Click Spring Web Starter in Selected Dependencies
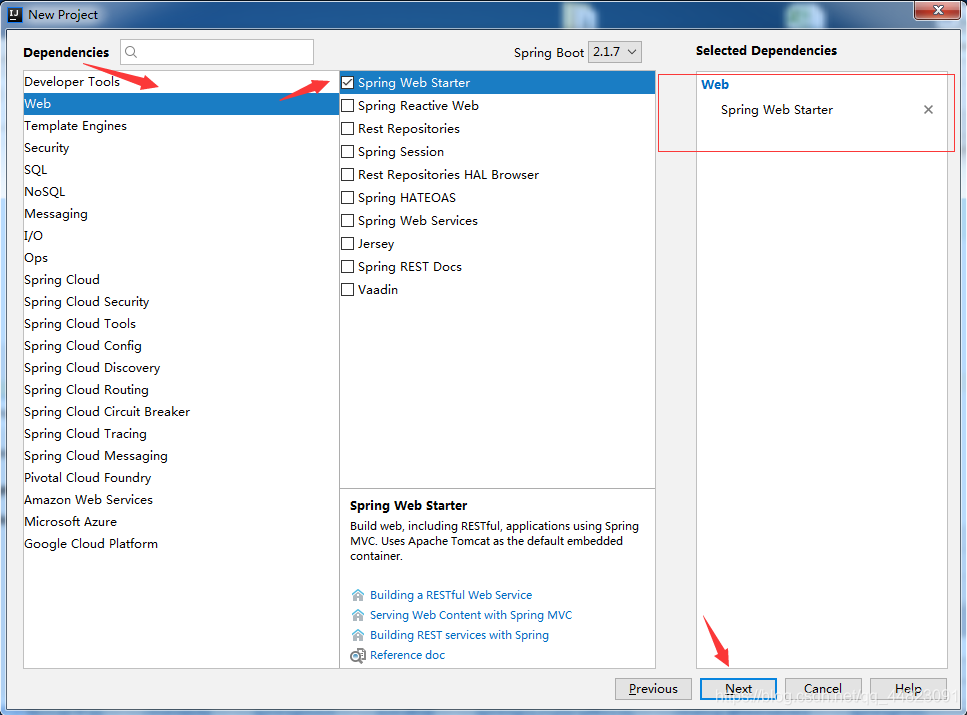The width and height of the screenshot is (967, 715). coord(776,110)
